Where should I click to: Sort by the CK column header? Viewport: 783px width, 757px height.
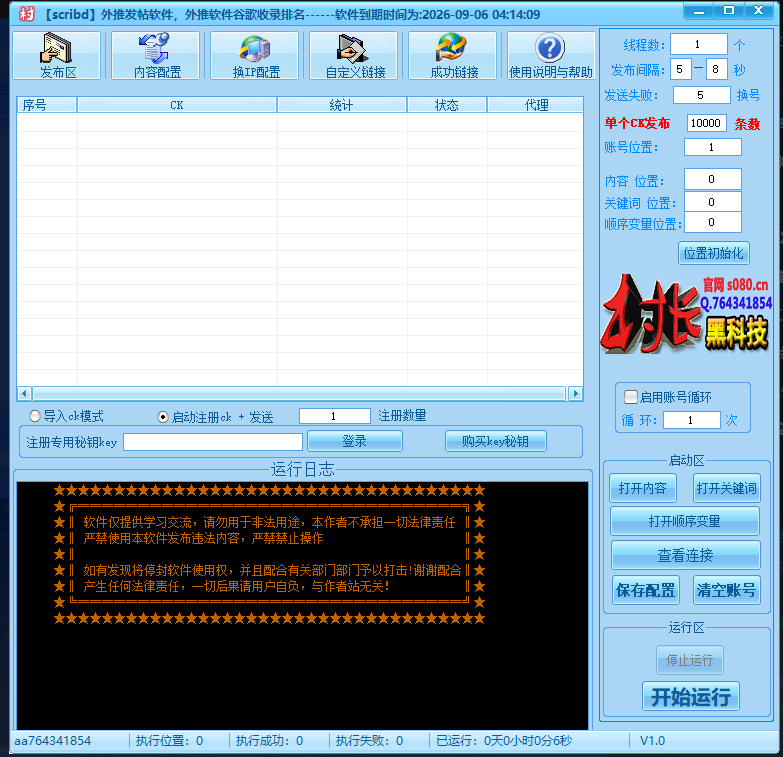click(x=177, y=105)
